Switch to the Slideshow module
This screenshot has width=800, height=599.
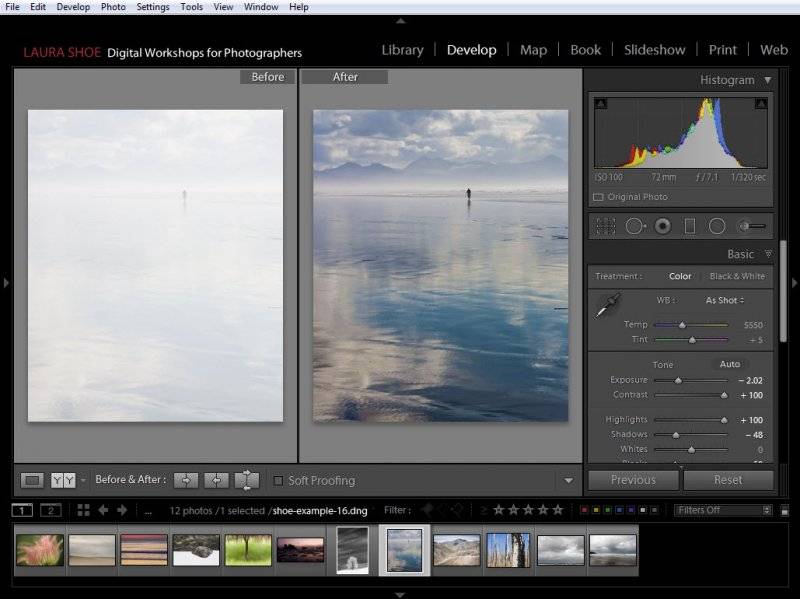coord(655,50)
